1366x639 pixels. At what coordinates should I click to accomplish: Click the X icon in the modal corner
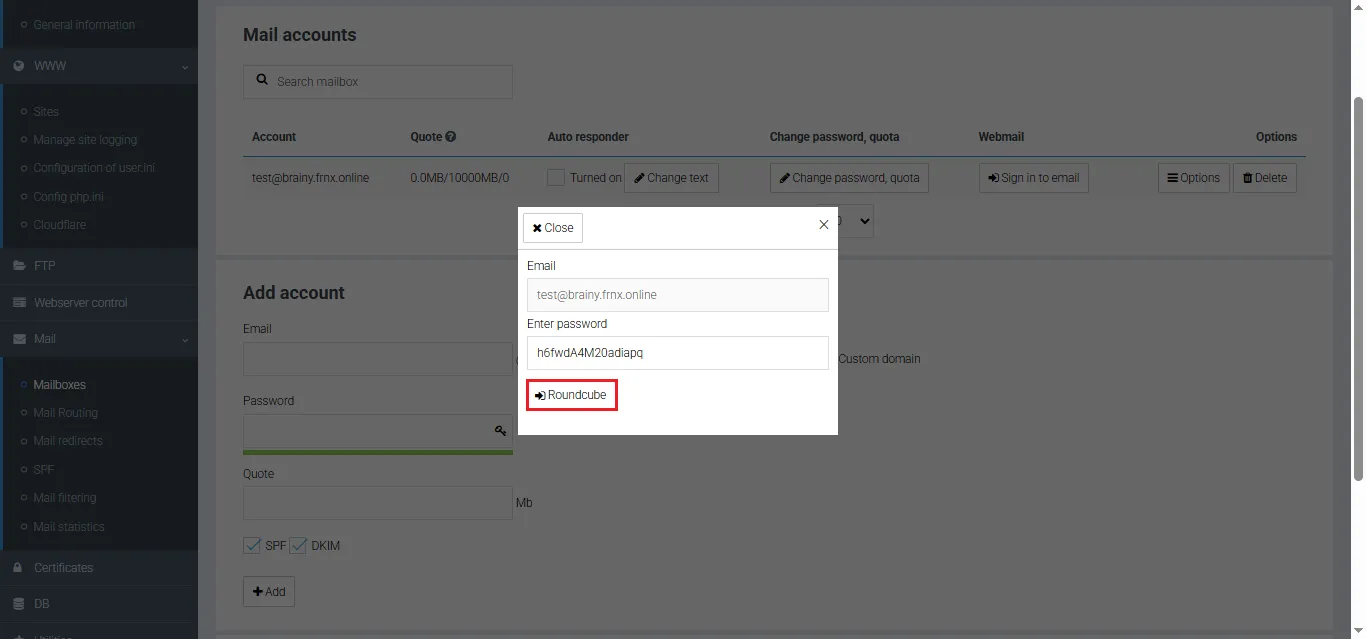pos(823,225)
